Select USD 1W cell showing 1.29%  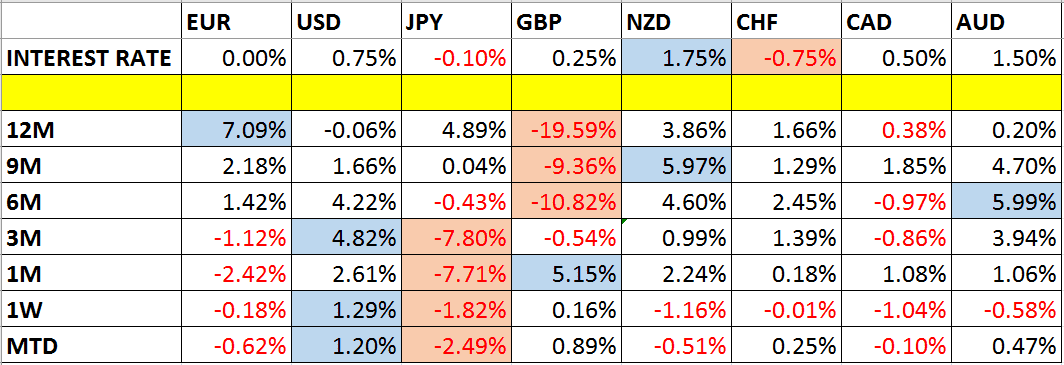click(x=346, y=310)
